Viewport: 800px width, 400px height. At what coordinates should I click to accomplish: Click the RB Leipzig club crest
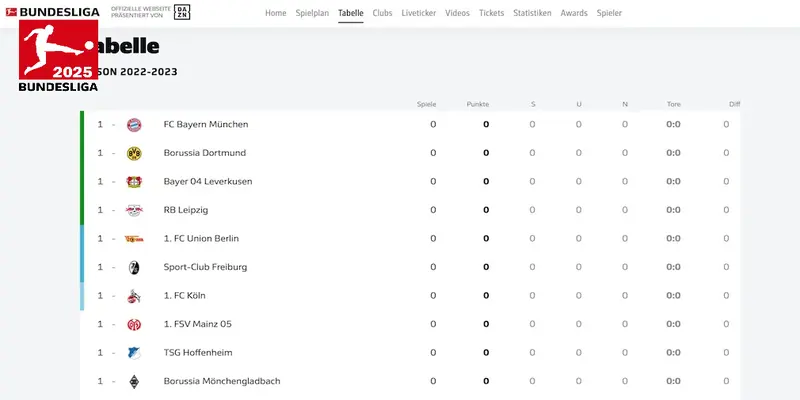pos(134,210)
